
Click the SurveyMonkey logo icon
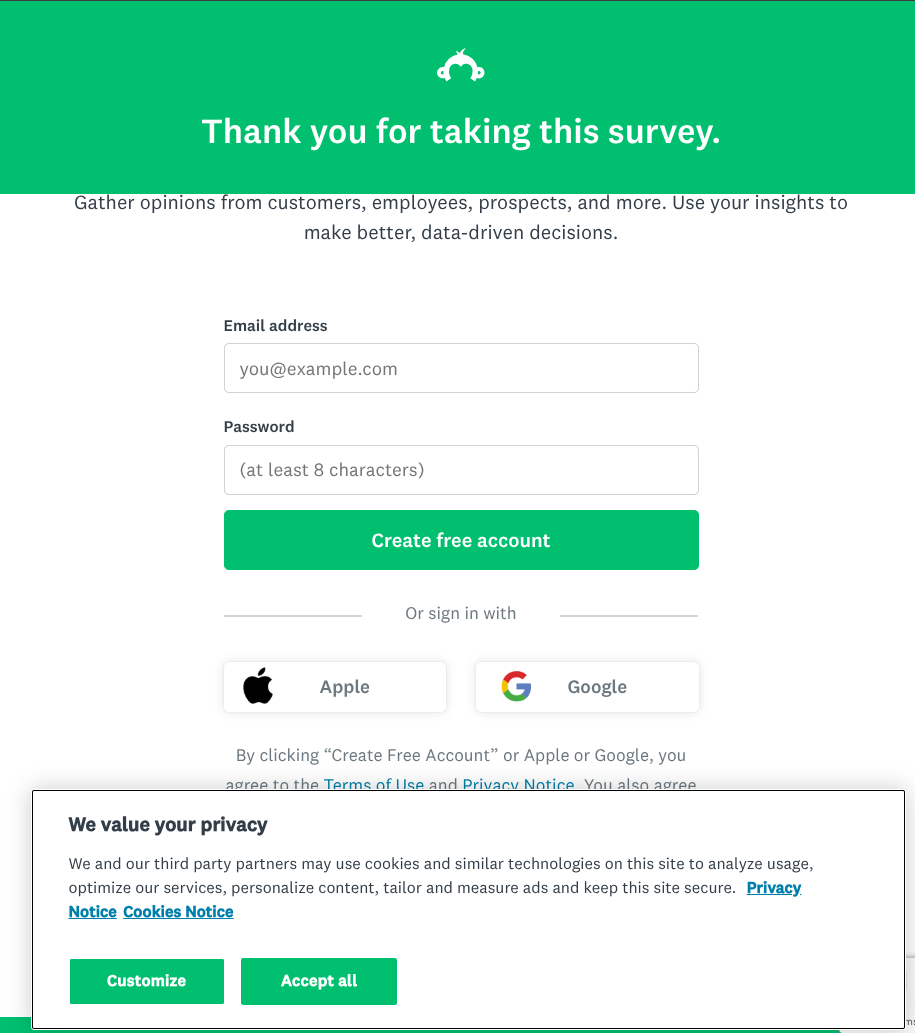[x=461, y=67]
